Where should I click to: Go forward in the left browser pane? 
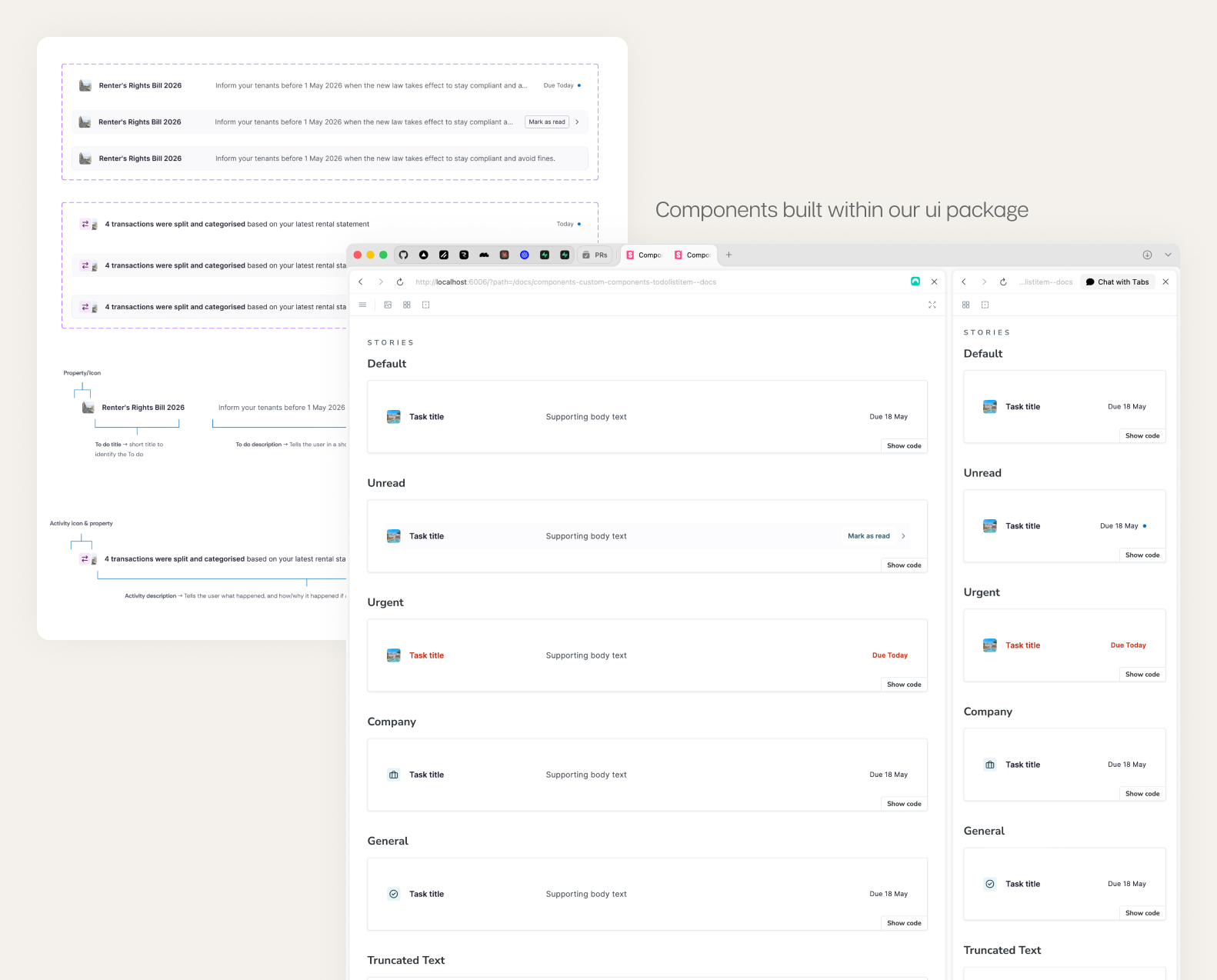381,282
